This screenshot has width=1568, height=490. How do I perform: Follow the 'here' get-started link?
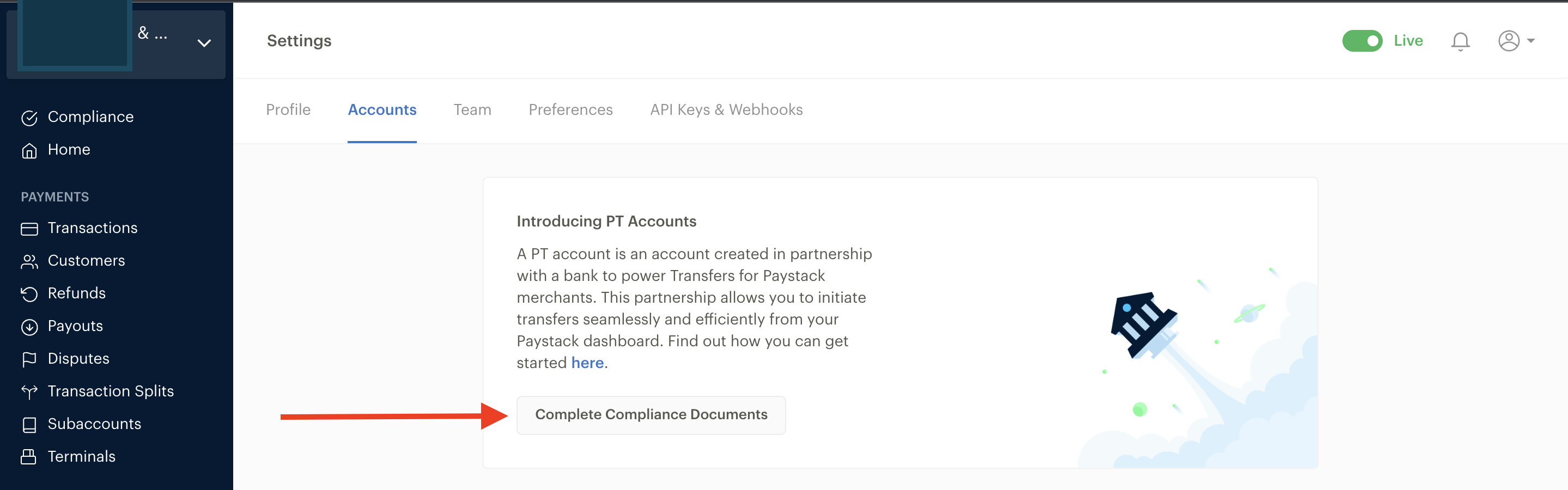[x=587, y=363]
